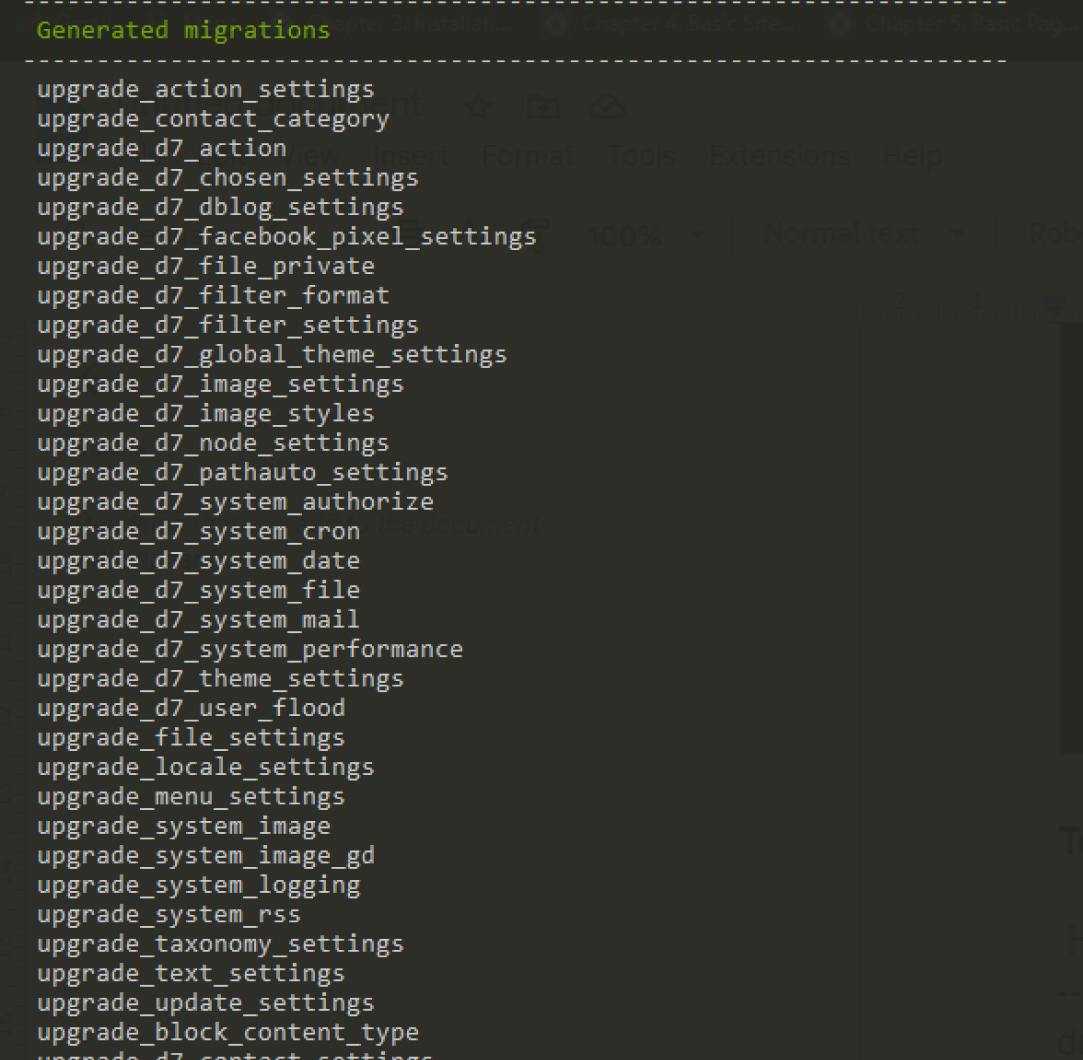The height and width of the screenshot is (1060, 1083).
Task: Open the zoom 100% dropdown
Action: click(647, 236)
